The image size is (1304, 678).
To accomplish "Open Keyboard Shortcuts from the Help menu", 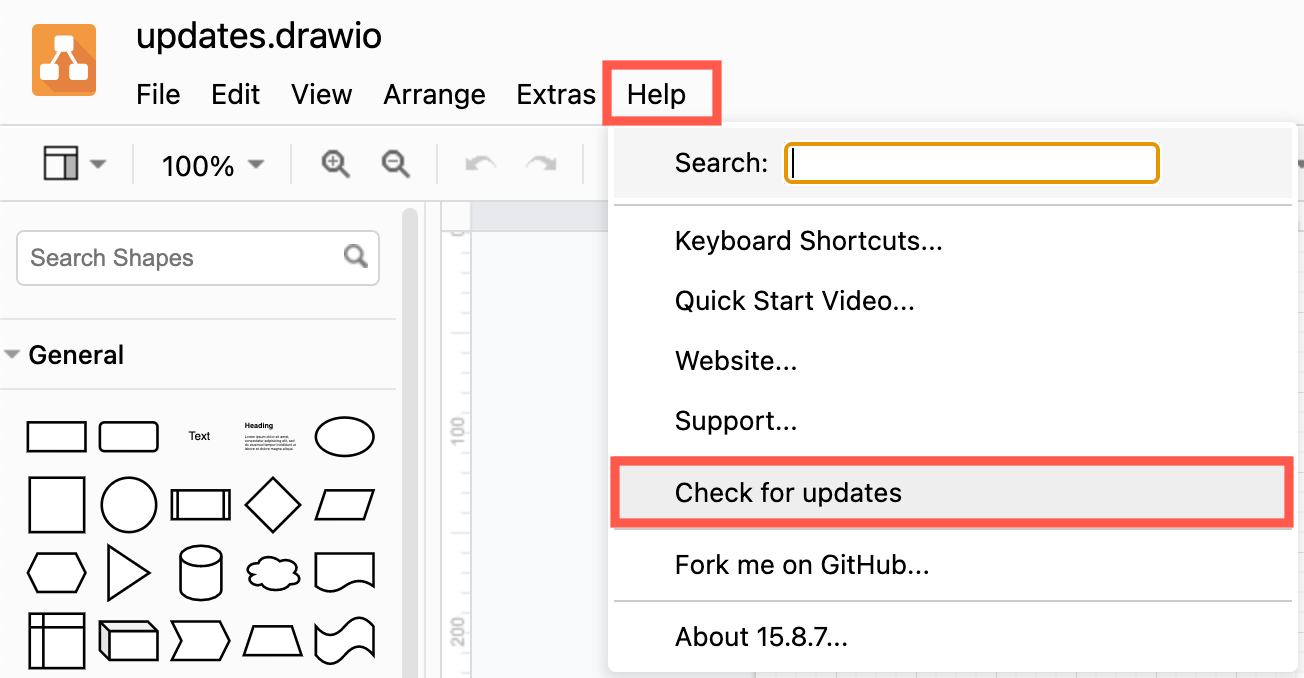I will click(808, 241).
